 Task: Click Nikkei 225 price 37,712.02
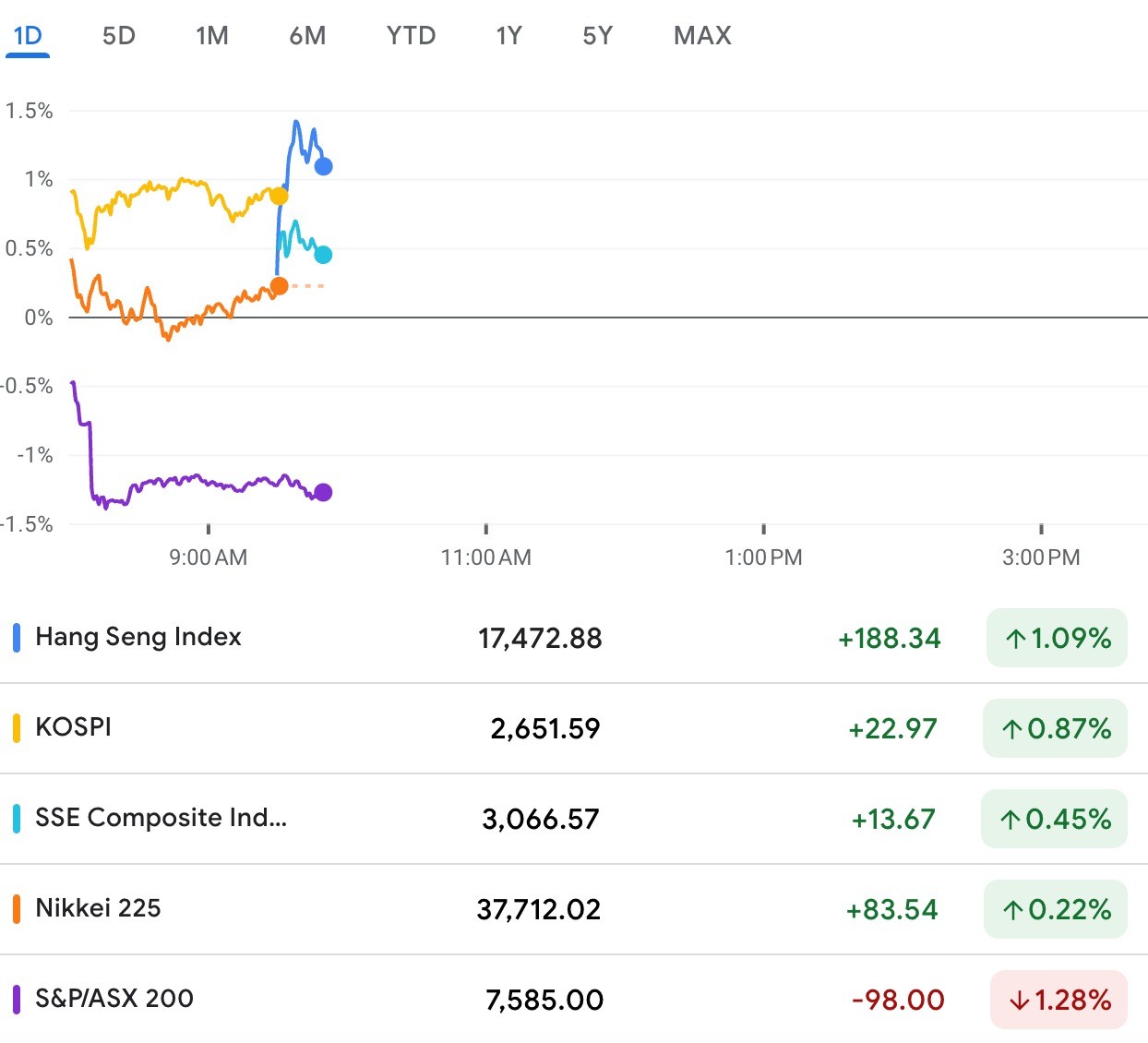click(539, 909)
